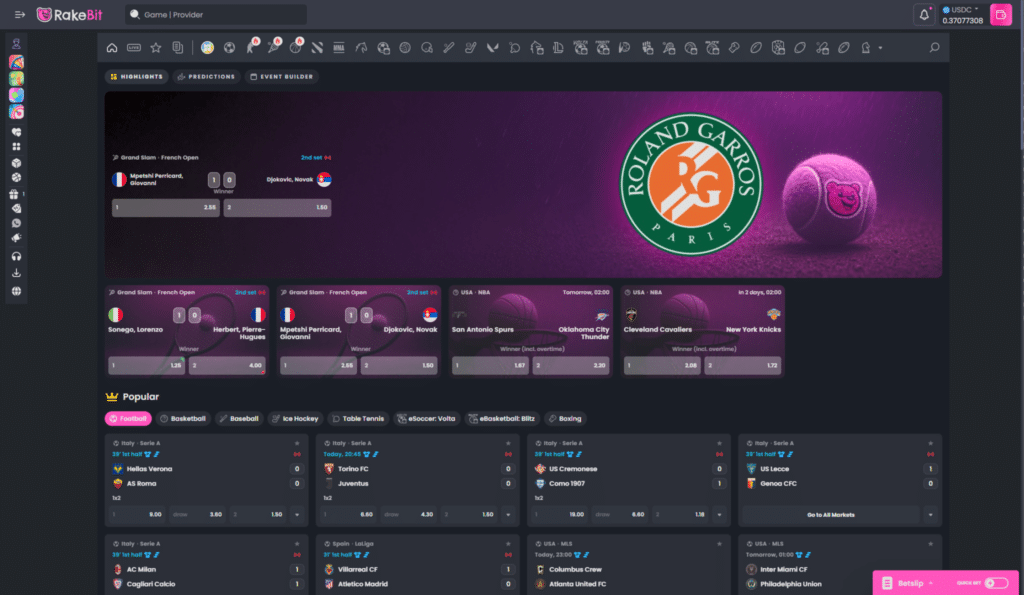Expand the Betslip panel
This screenshot has width=1024, height=595.
[x=909, y=583]
